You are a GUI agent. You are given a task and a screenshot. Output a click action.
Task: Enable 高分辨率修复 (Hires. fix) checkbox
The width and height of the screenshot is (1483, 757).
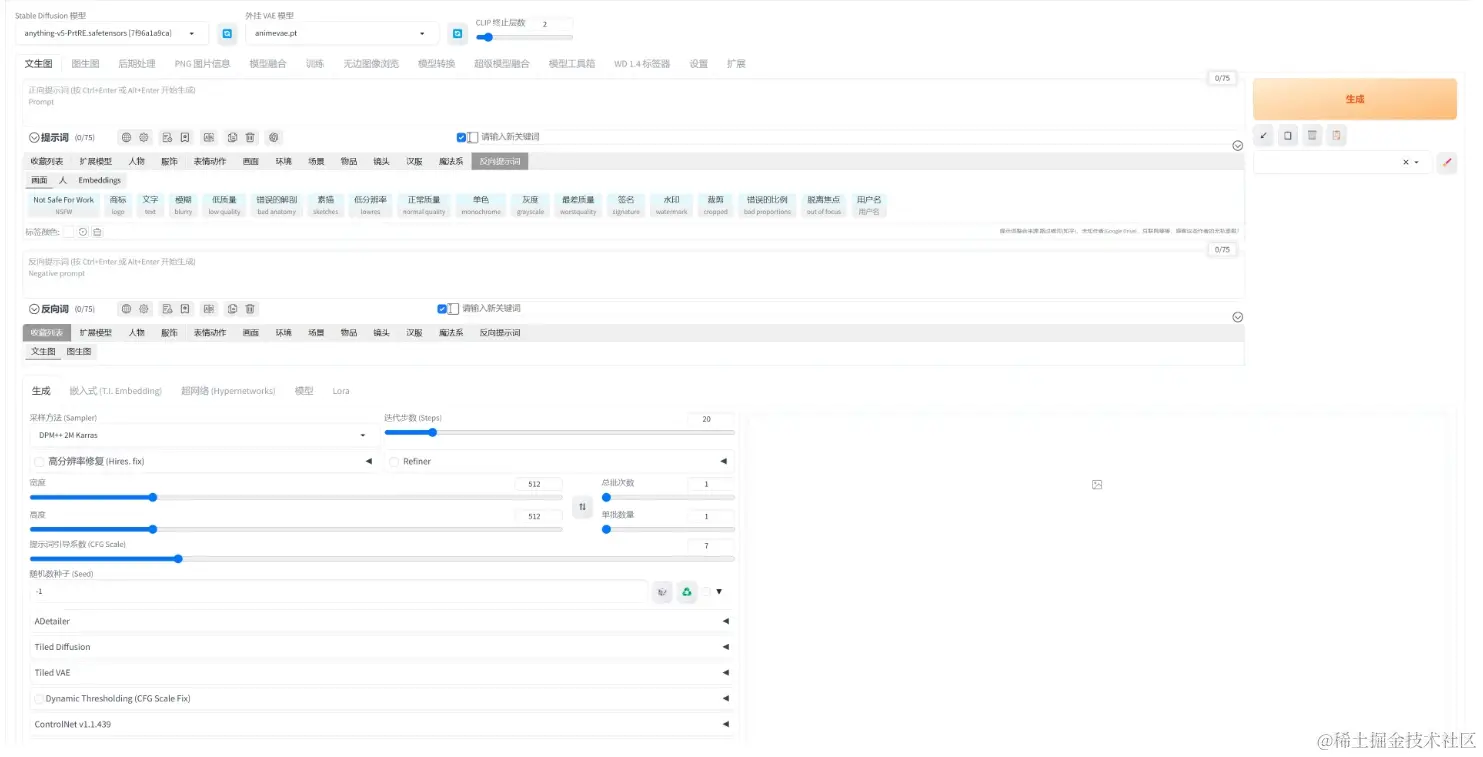pyautogui.click(x=39, y=461)
